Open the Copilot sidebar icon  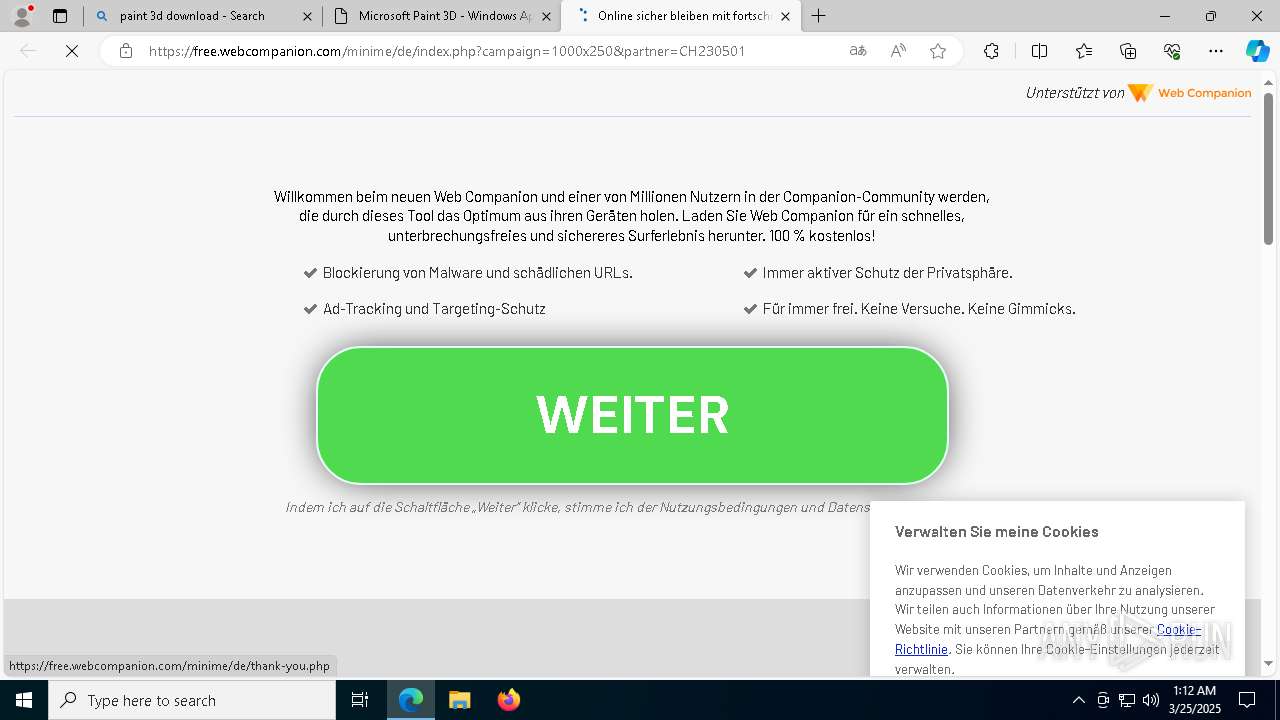[1257, 51]
